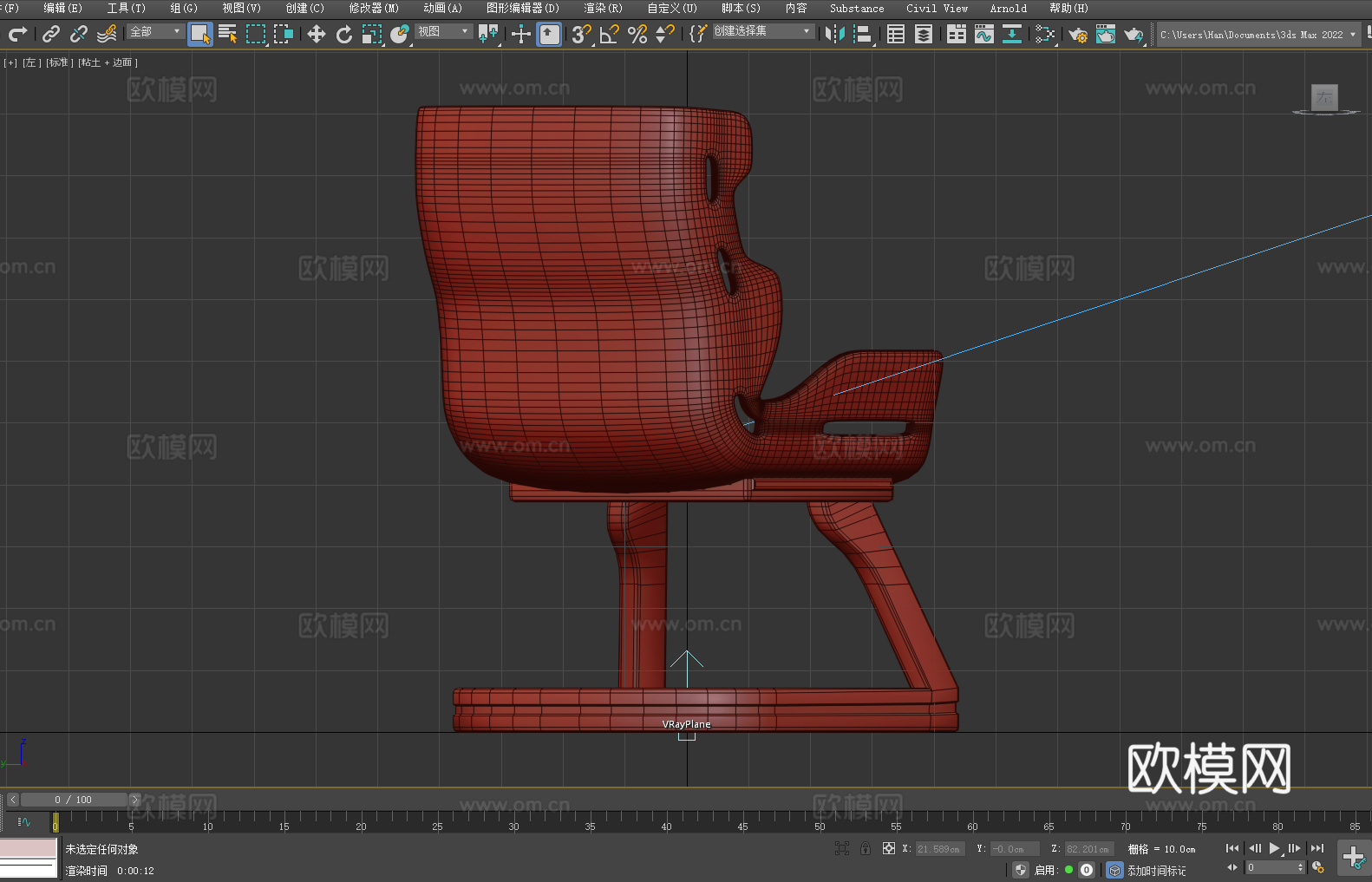Screen dimensions: 1372x882
Task: Click the Use Pivot Point Center icon
Action: click(488, 34)
